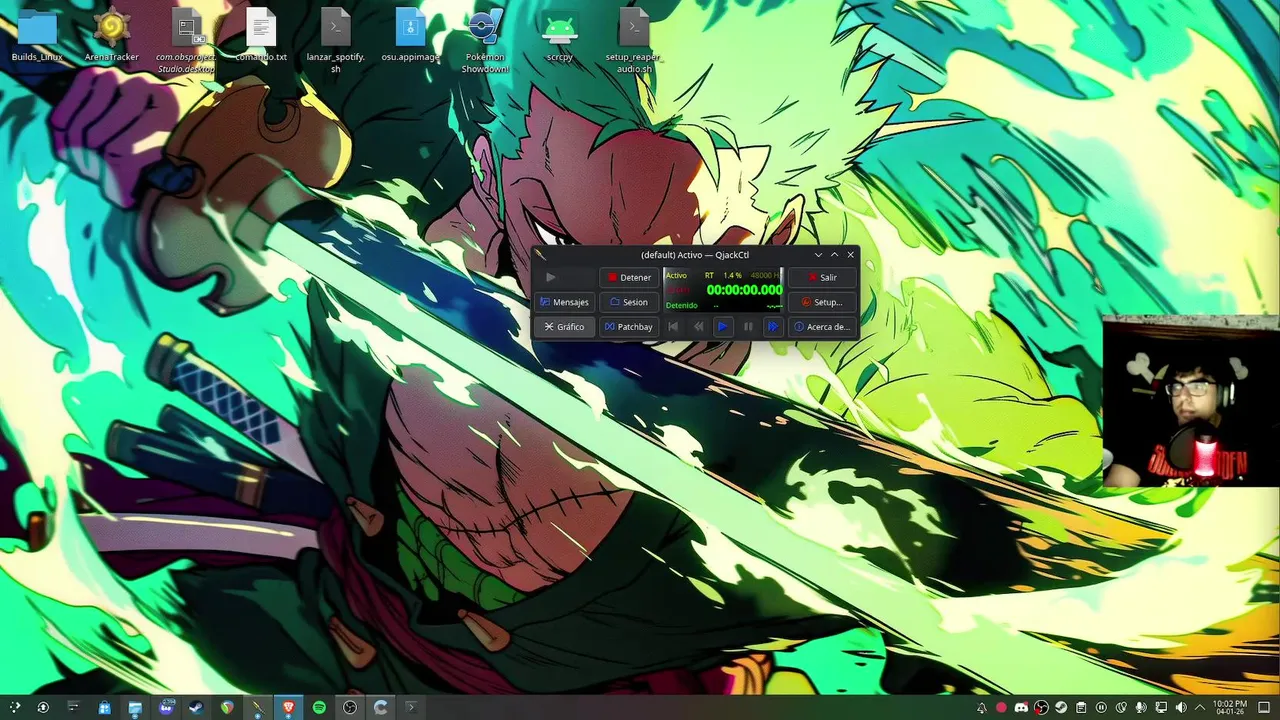Switch to Brave browser in taskbar
This screenshot has height=720, width=1280.
288,707
